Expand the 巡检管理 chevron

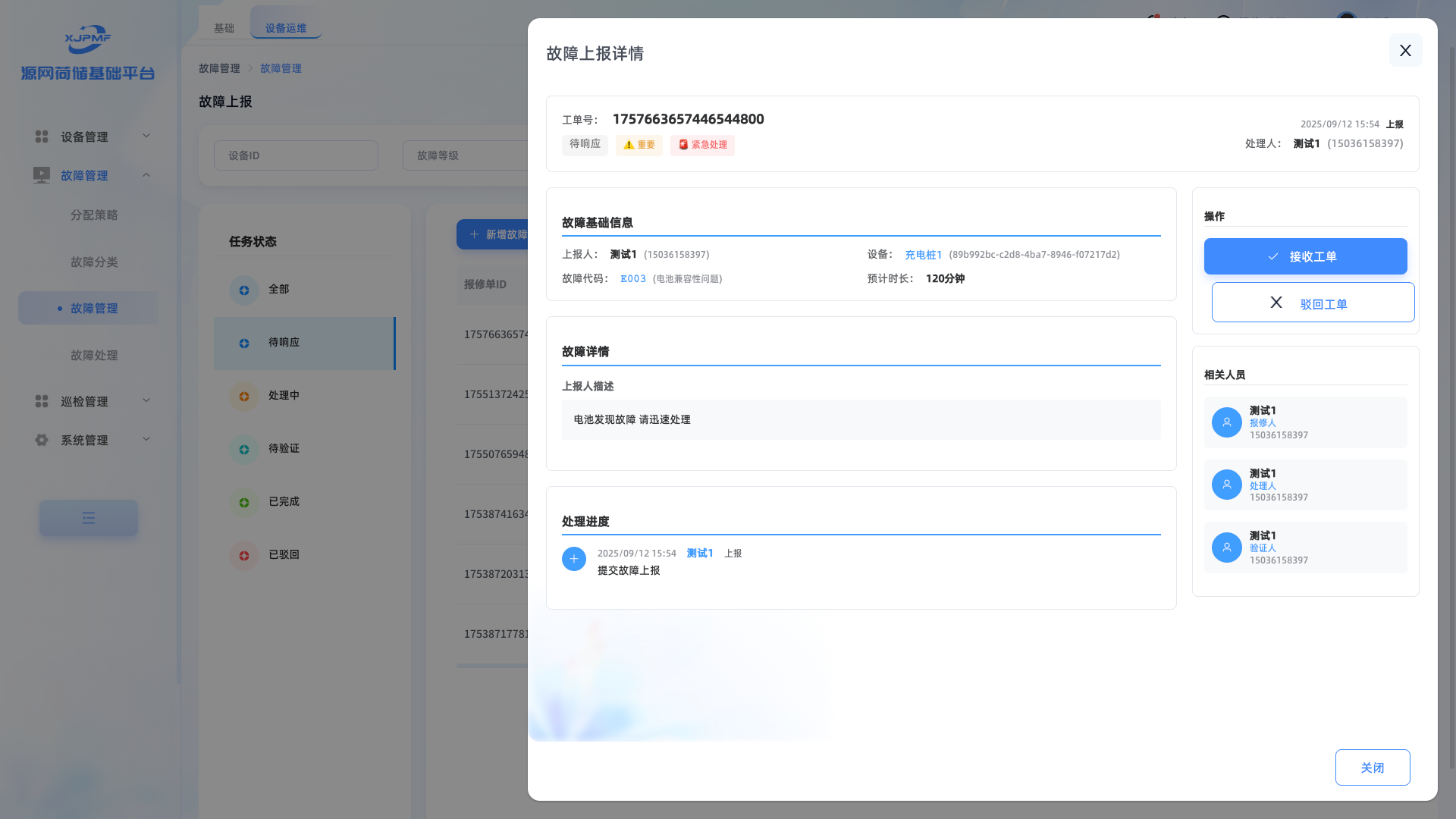(x=146, y=400)
